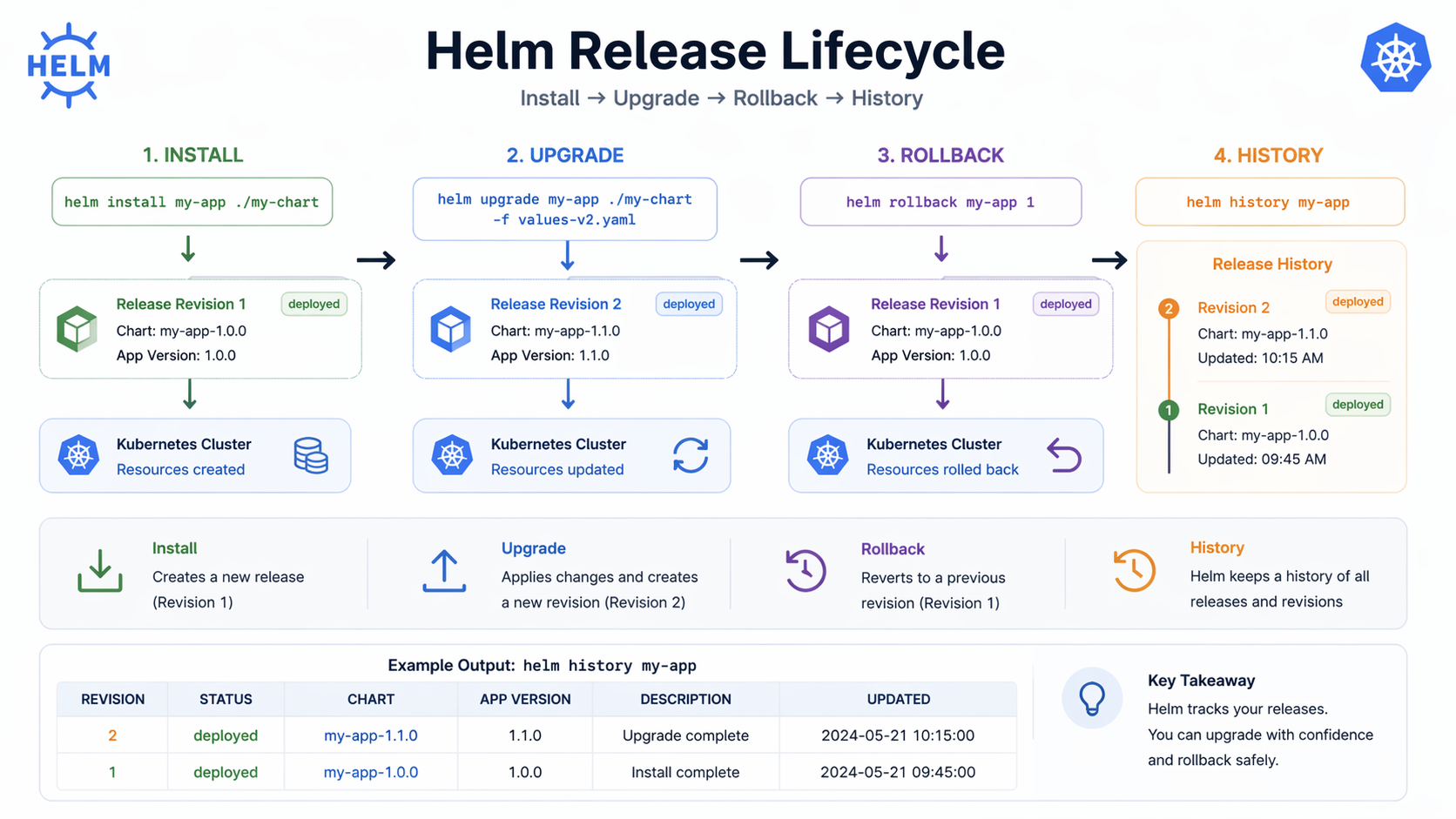This screenshot has width=1456, height=819.
Task: Click the 1.0.0 app version table cell
Action: coord(525,772)
